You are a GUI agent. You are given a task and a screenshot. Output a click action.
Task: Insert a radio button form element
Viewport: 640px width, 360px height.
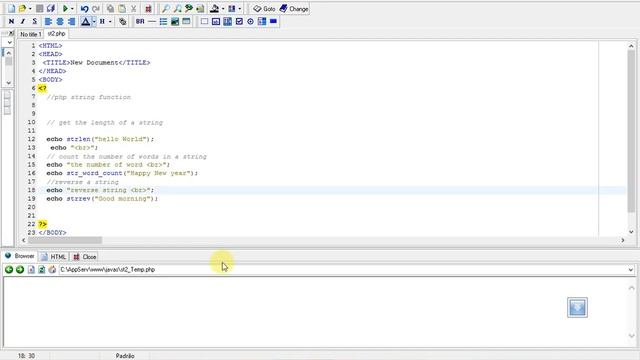click(251, 21)
